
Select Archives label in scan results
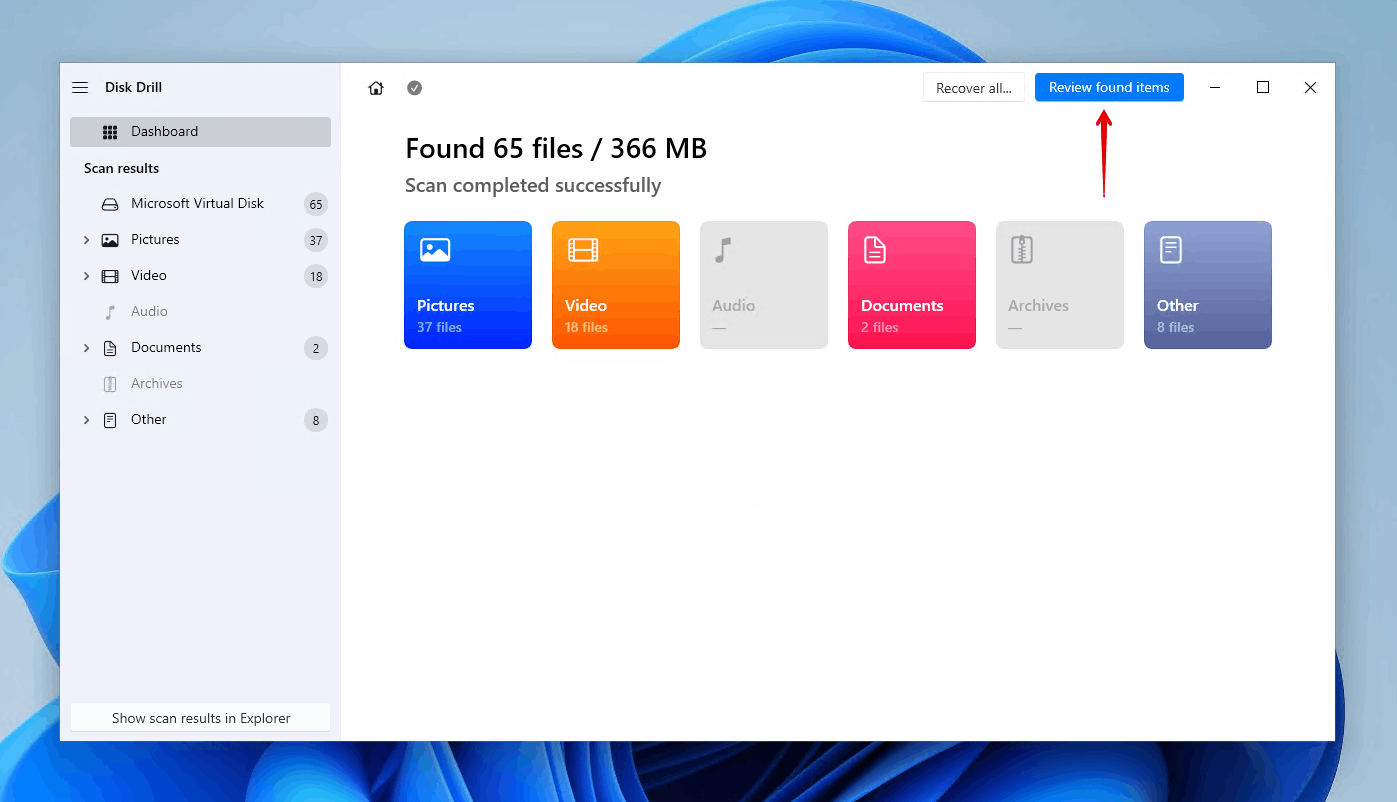coord(157,383)
